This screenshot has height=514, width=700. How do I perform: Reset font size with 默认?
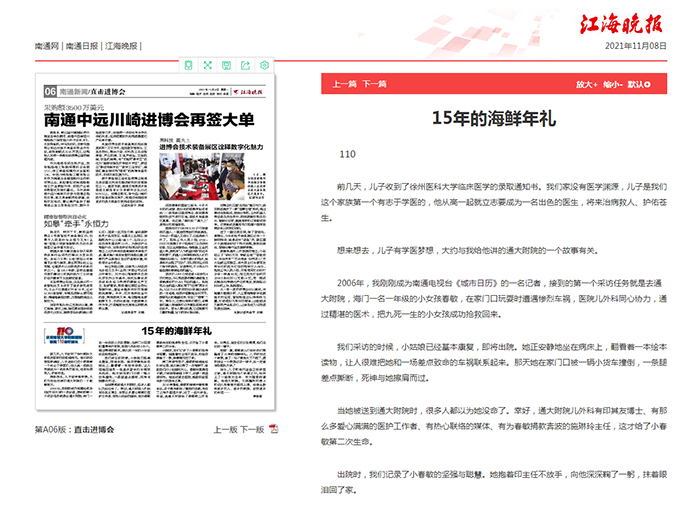(x=636, y=85)
